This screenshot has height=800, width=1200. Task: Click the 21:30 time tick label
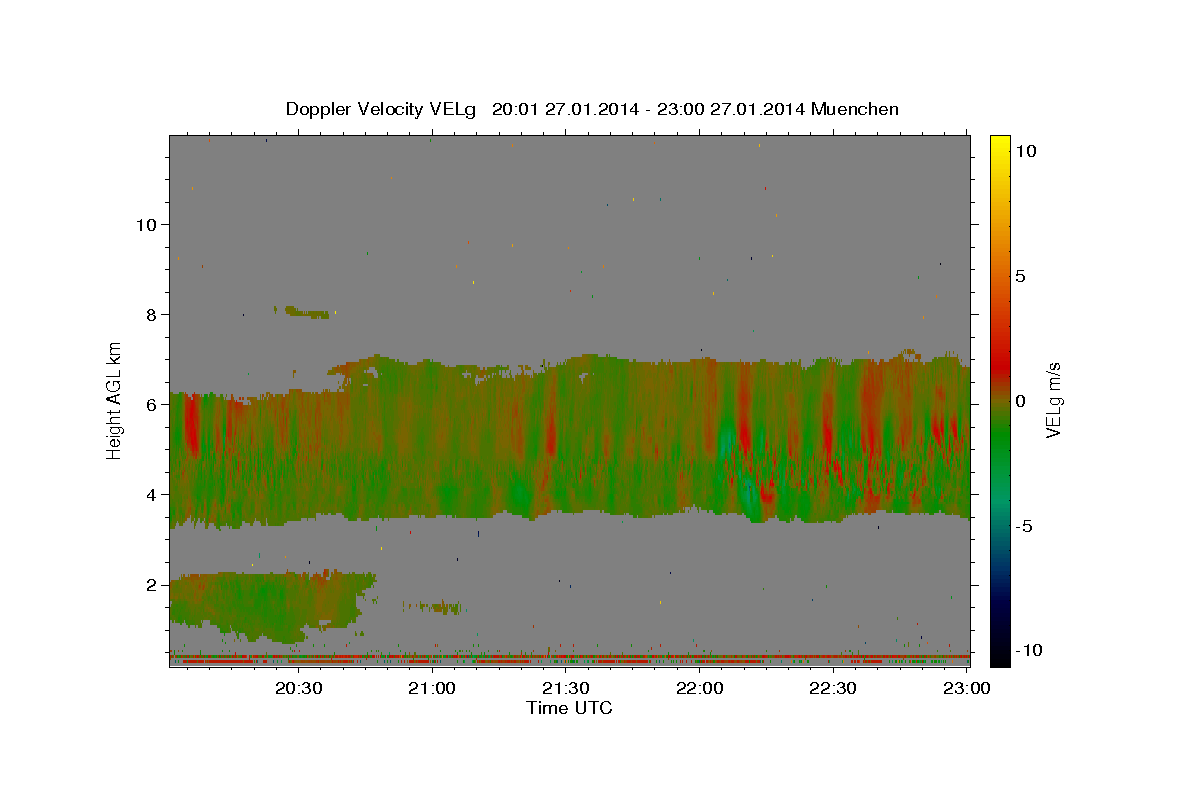tap(566, 689)
